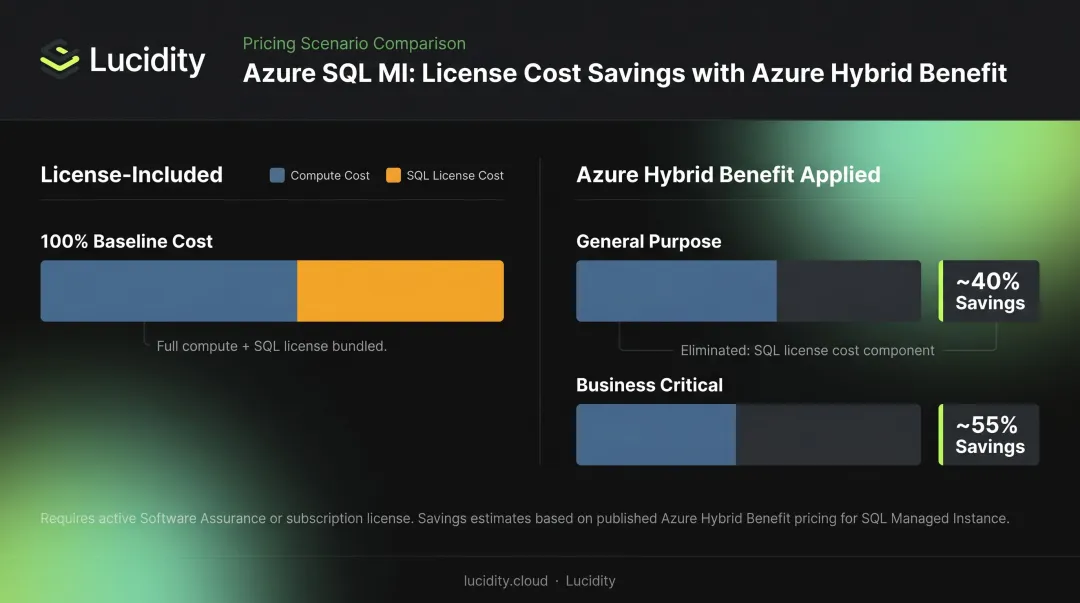
Task: Click the Lucidity brand name text
Action: point(147,60)
